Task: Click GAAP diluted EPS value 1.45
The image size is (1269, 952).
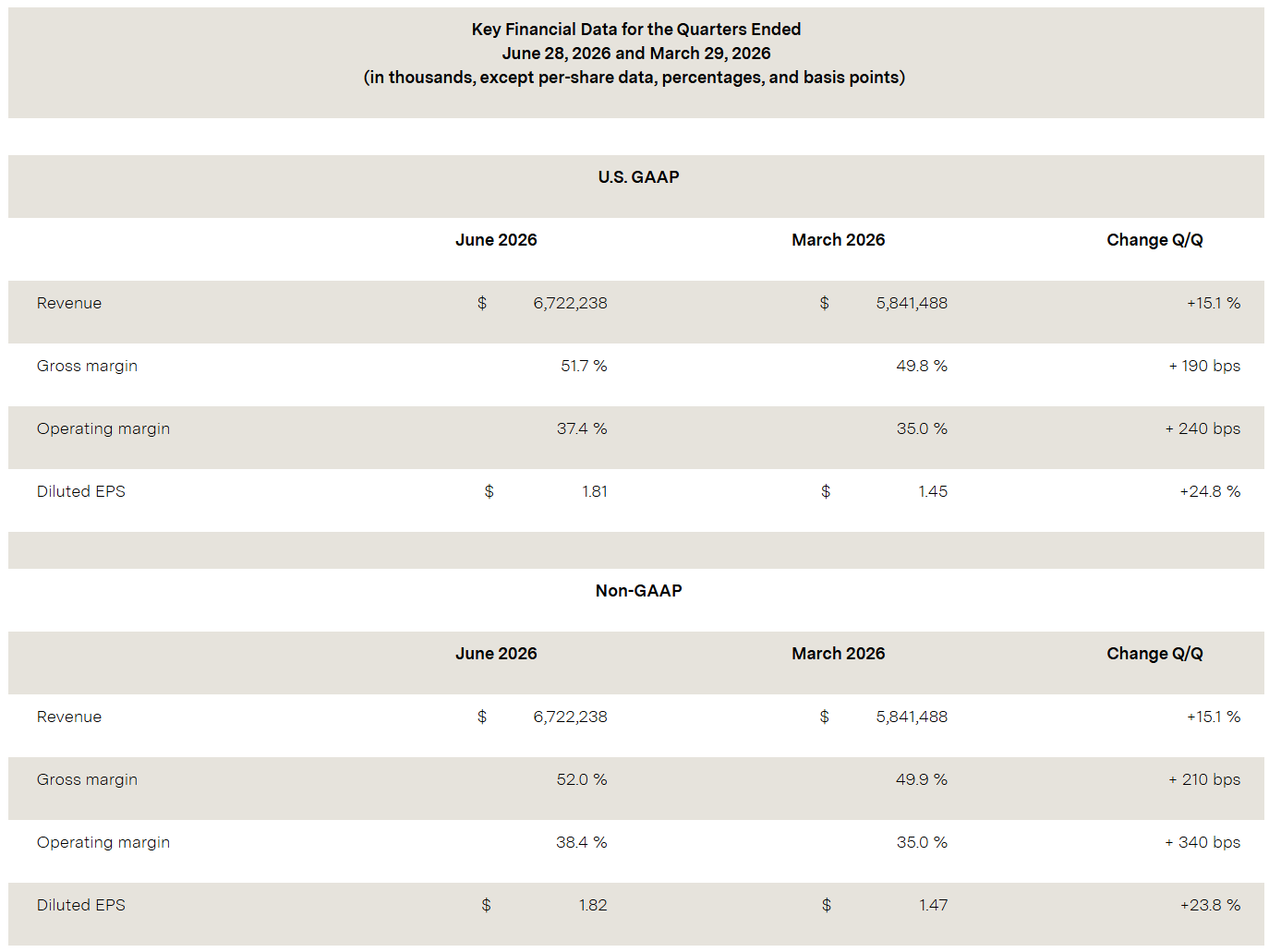Action: [x=933, y=491]
